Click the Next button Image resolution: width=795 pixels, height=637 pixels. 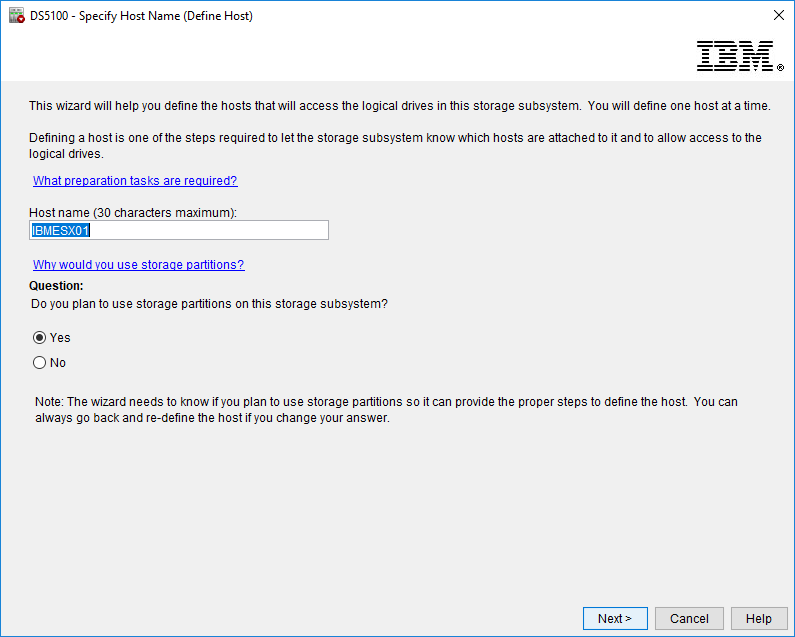pos(615,618)
